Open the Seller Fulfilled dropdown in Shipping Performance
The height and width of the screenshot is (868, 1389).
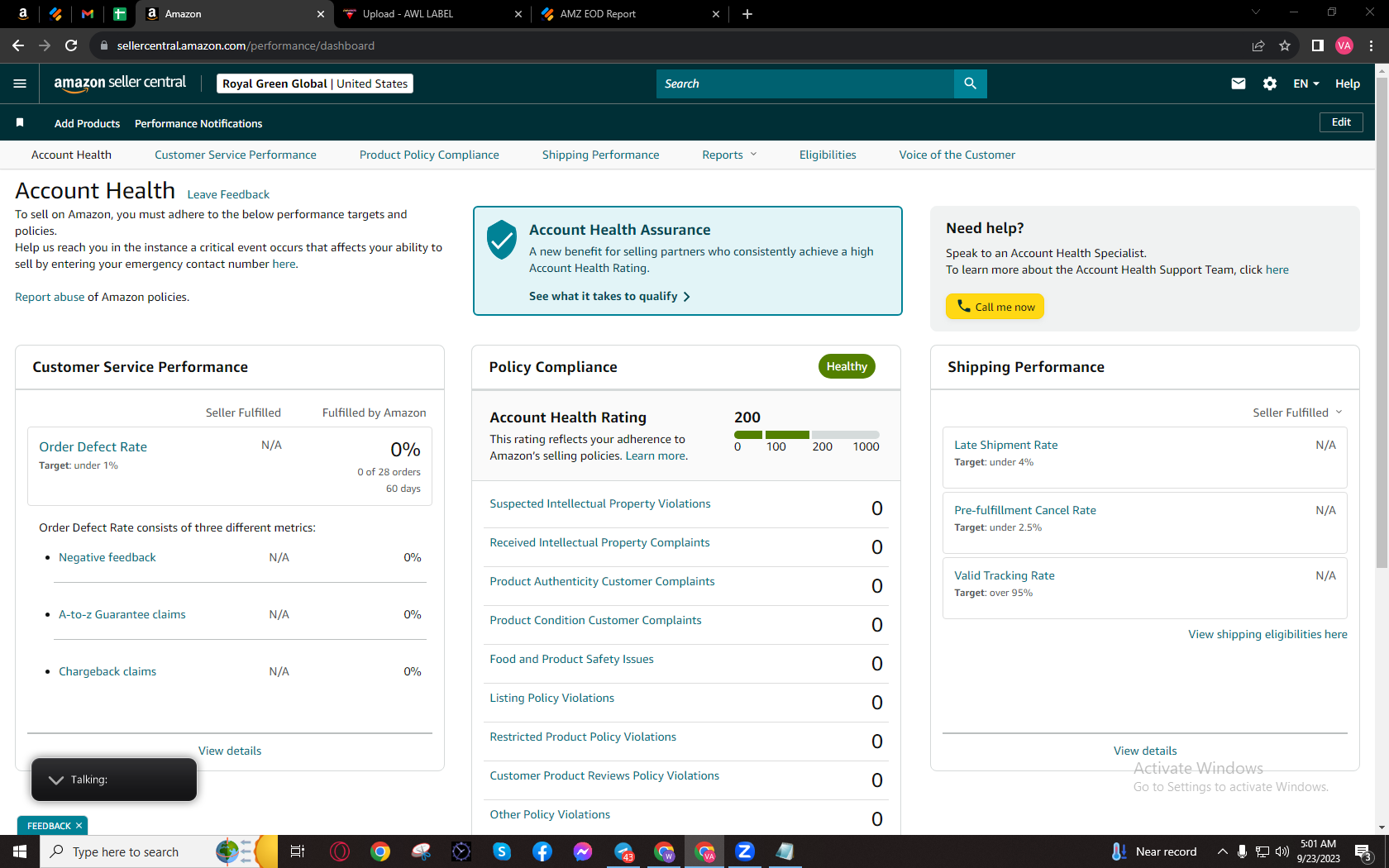[1297, 413]
